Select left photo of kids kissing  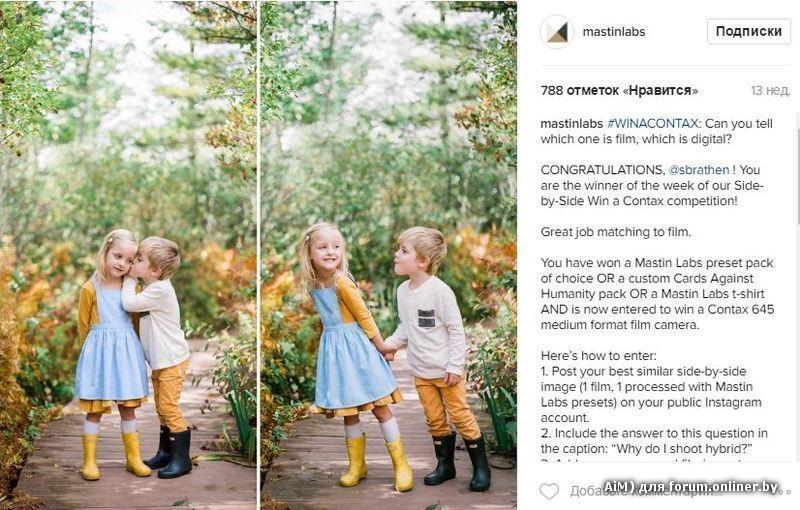128,255
